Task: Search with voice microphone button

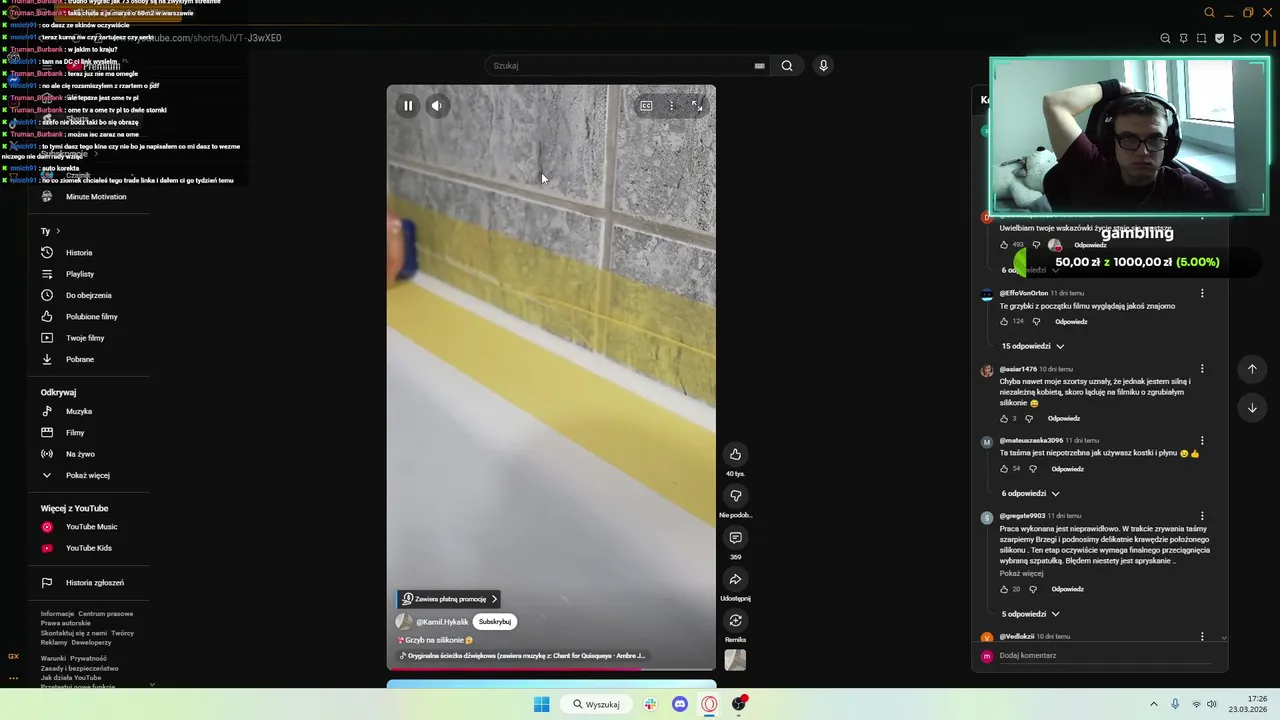Action: [823, 66]
